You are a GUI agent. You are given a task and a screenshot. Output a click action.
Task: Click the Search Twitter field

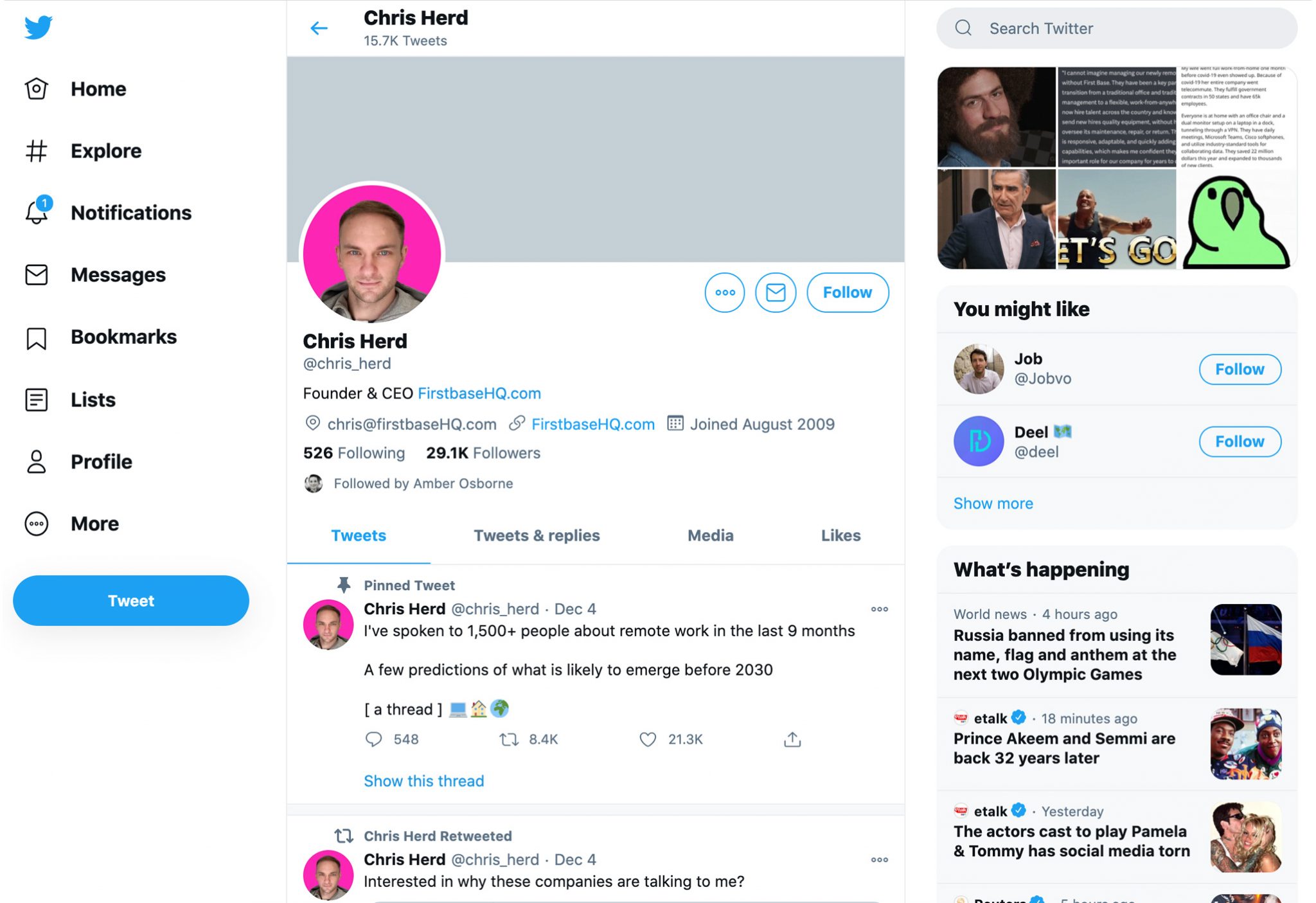[1117, 28]
